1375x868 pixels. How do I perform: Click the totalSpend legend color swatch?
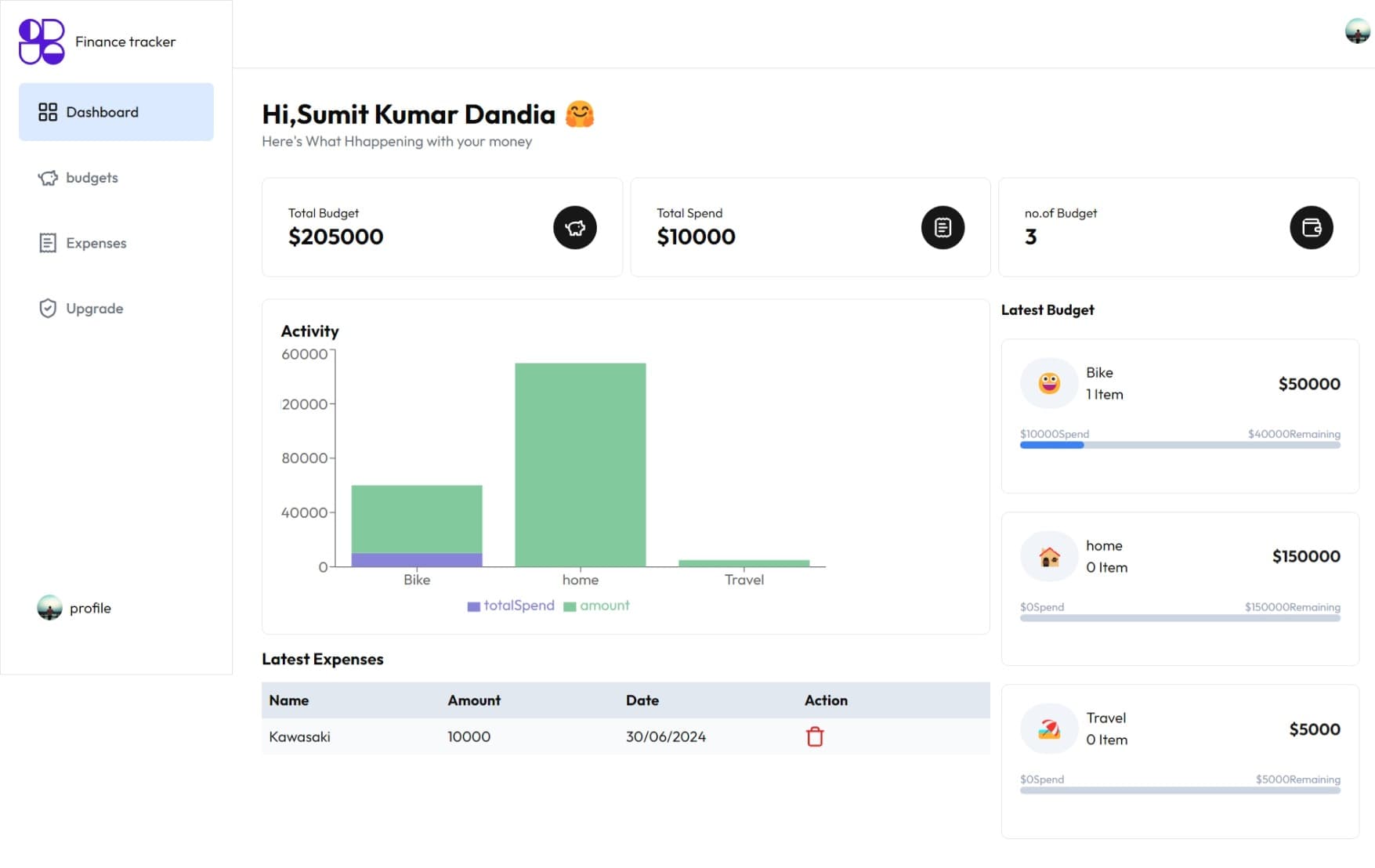473,606
